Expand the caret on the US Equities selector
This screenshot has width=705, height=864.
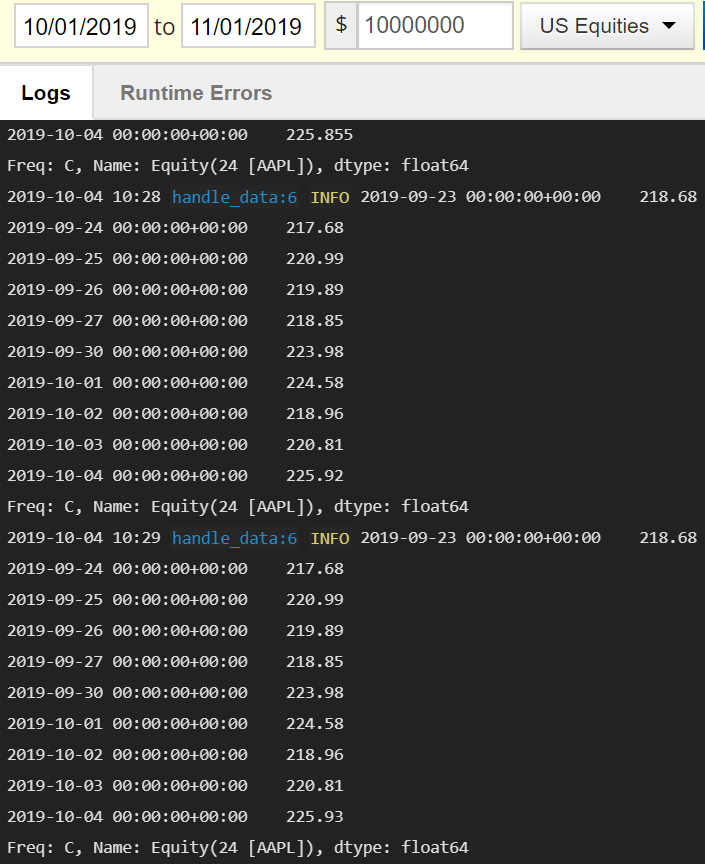[671, 26]
